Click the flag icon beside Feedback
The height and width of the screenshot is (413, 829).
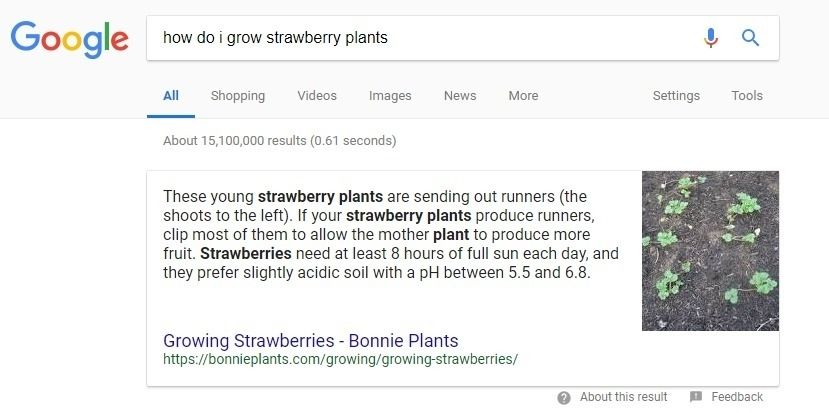(696, 397)
